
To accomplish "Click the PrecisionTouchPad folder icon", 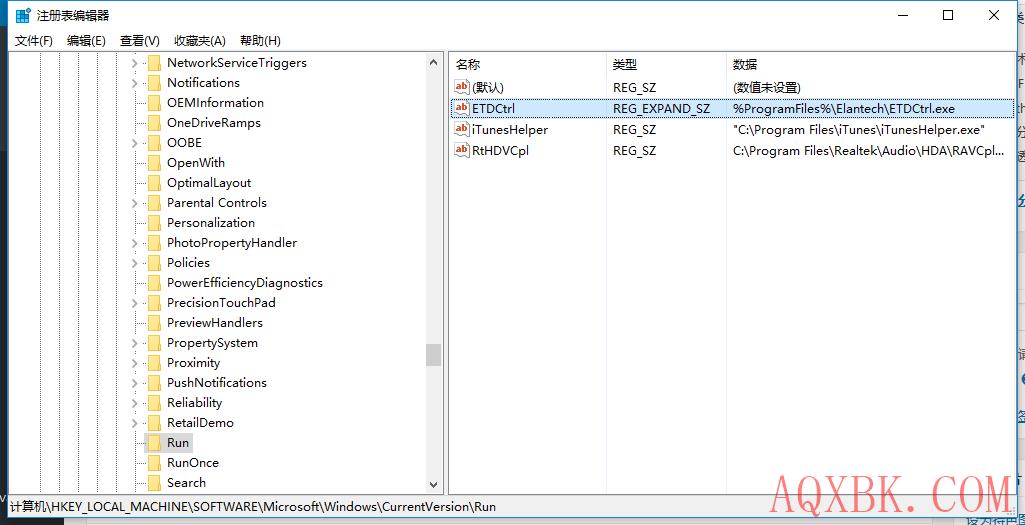I will click(154, 303).
